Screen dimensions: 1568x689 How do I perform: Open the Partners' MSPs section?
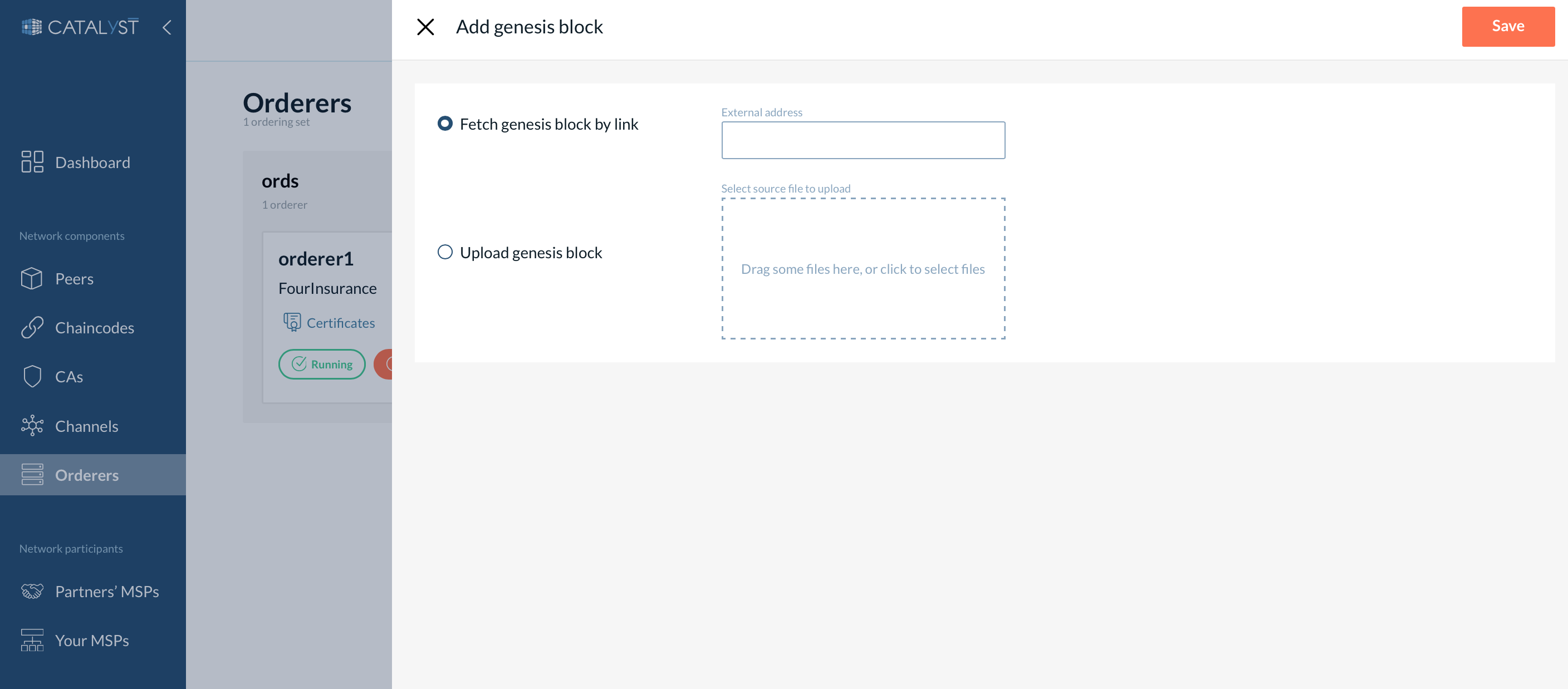pyautogui.click(x=107, y=591)
